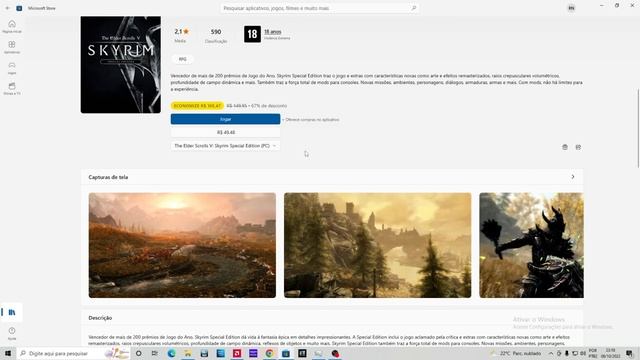
Task: Open Filmes e TV in the sidebar
Action: (12, 89)
